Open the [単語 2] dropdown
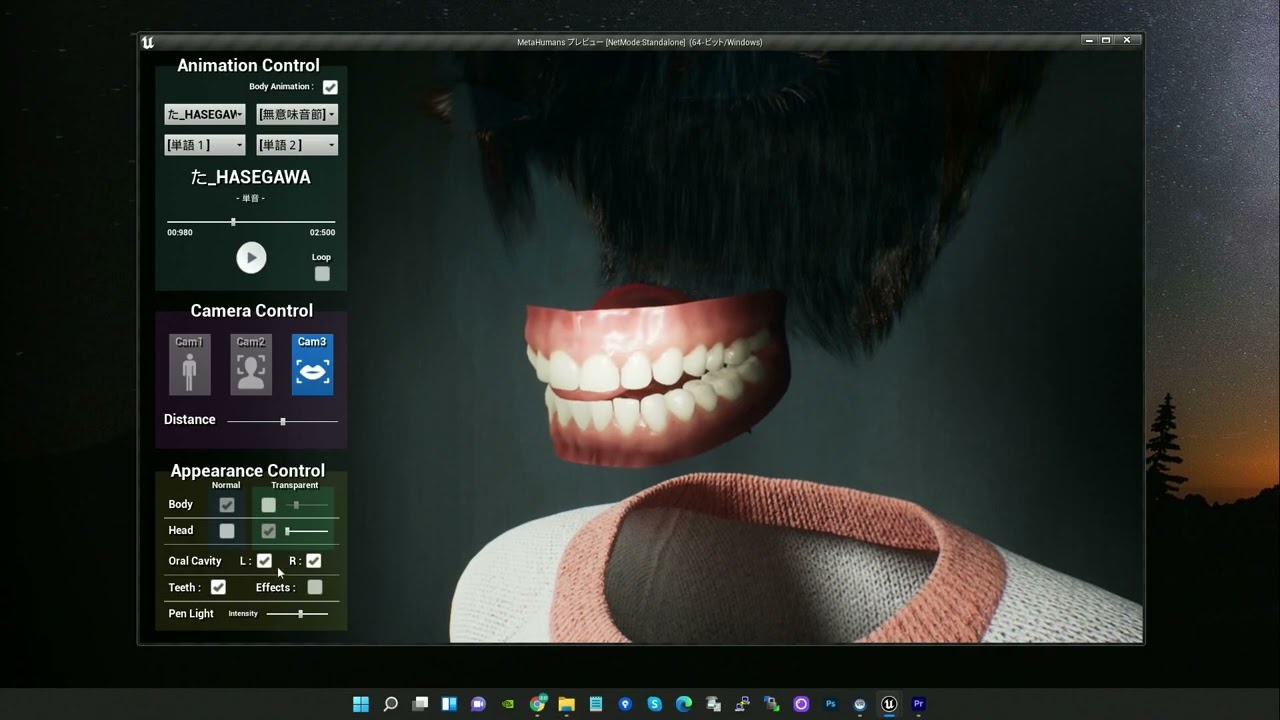1280x720 pixels. pyautogui.click(x=297, y=145)
